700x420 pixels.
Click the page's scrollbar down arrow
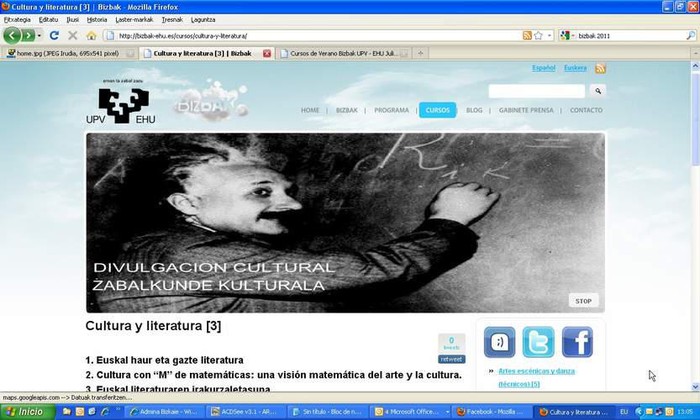(x=695, y=387)
